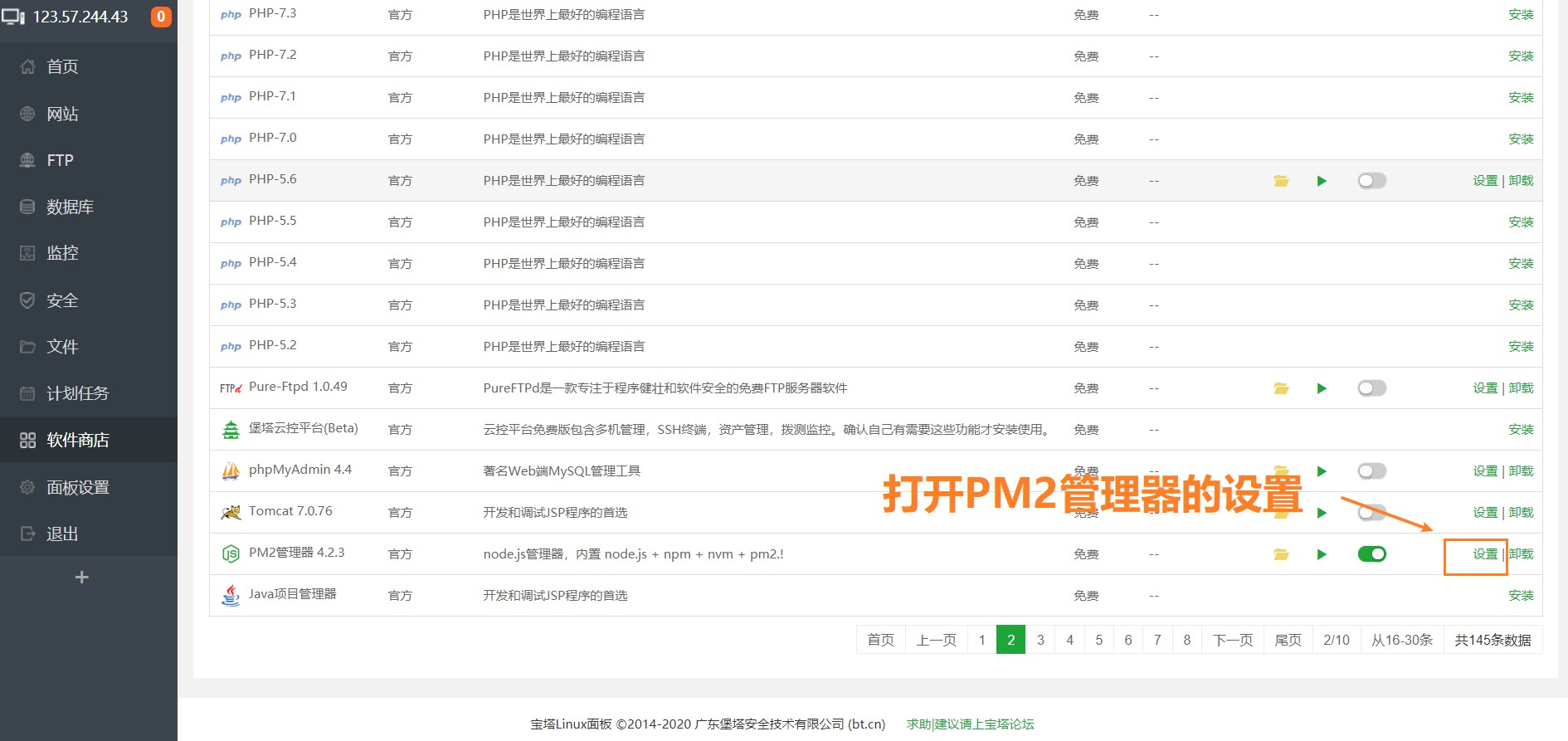Click play icon in Tomcat 7.0.76 row

(x=1322, y=513)
